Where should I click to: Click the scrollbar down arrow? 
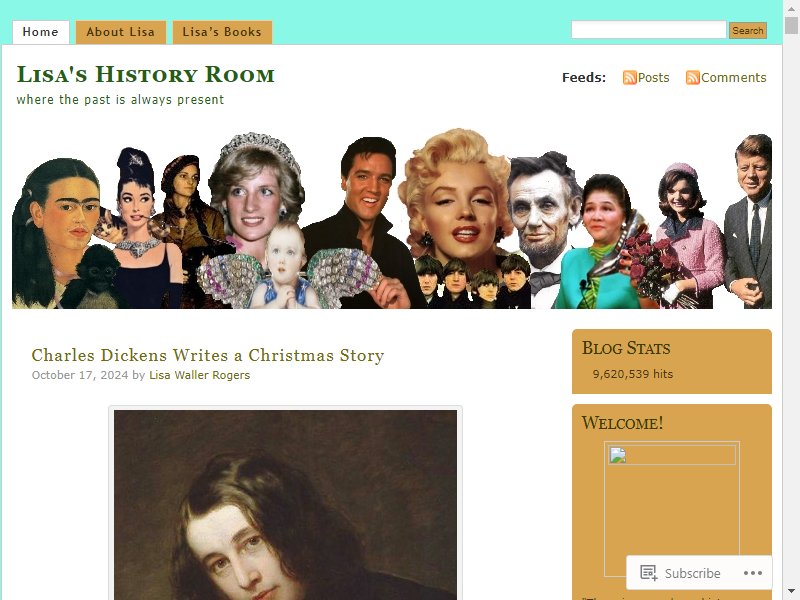pyautogui.click(x=791, y=593)
